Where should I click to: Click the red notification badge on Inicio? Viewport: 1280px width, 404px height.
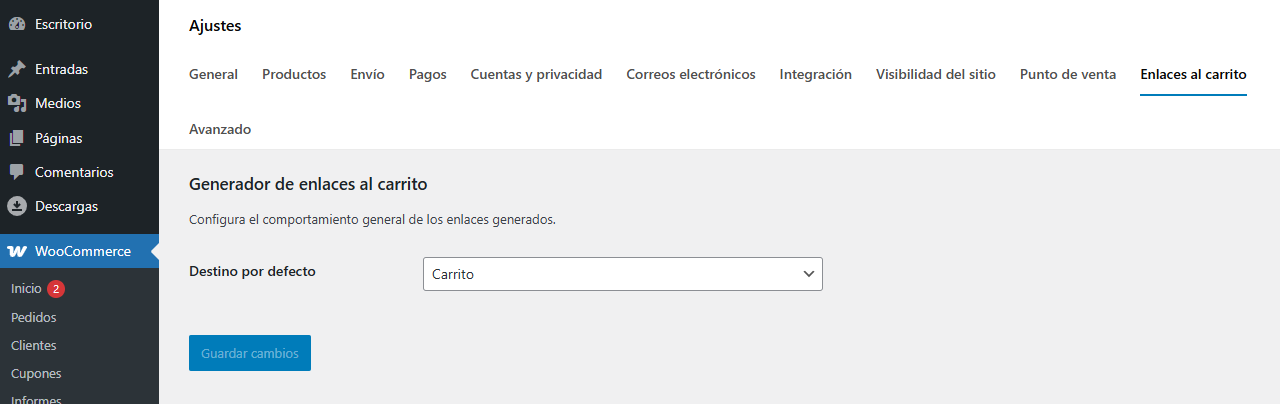[56, 289]
